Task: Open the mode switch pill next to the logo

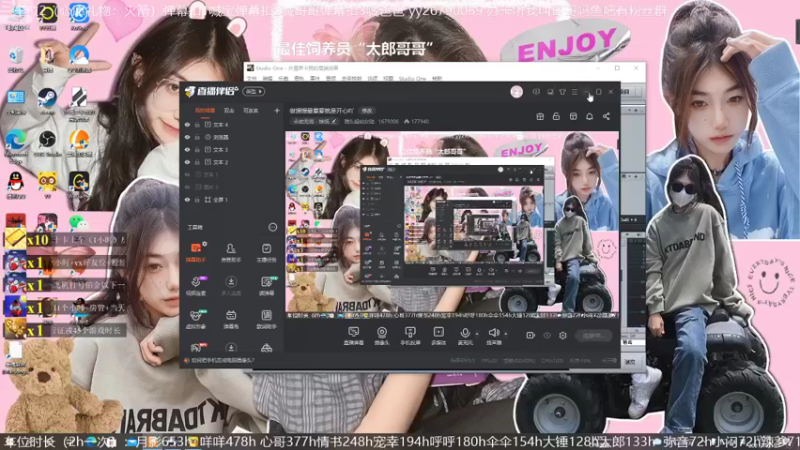Action: [254, 92]
